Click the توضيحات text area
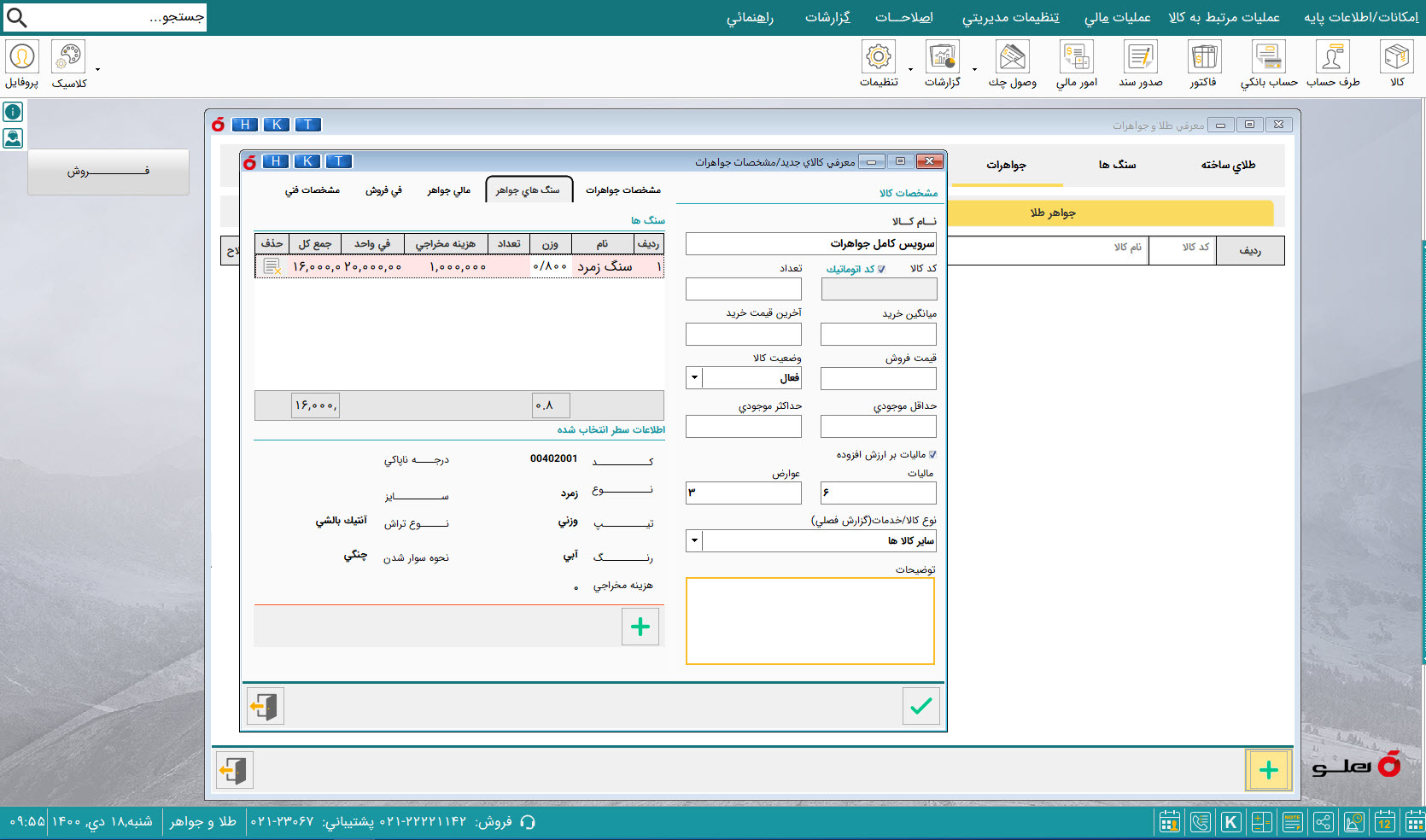The image size is (1426, 840). (809, 621)
